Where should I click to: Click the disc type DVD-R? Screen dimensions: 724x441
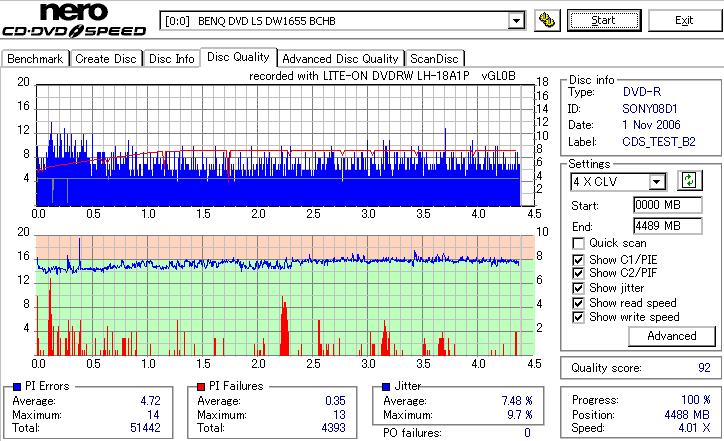(x=641, y=92)
